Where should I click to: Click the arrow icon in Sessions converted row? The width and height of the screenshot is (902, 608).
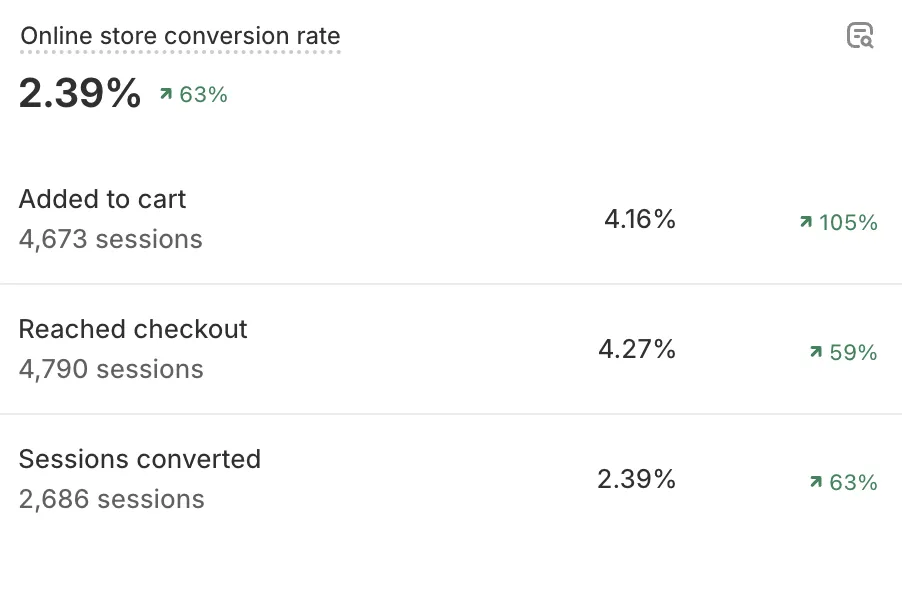(x=816, y=482)
